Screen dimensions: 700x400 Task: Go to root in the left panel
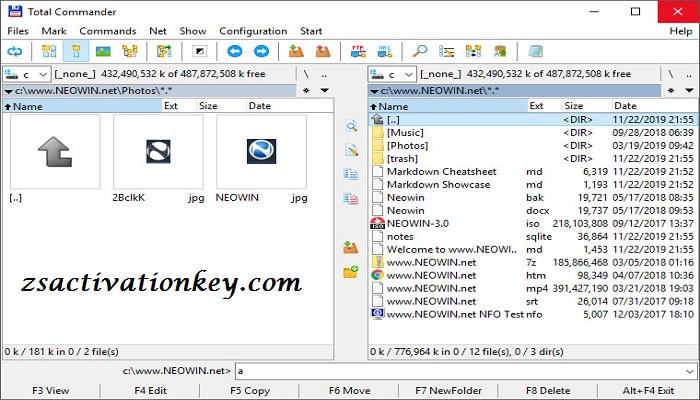click(x=306, y=74)
